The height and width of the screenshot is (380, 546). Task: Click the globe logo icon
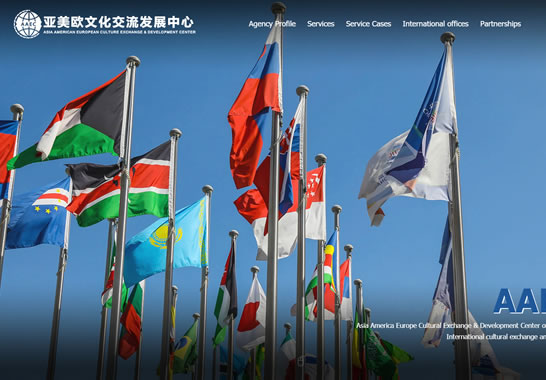point(28,24)
